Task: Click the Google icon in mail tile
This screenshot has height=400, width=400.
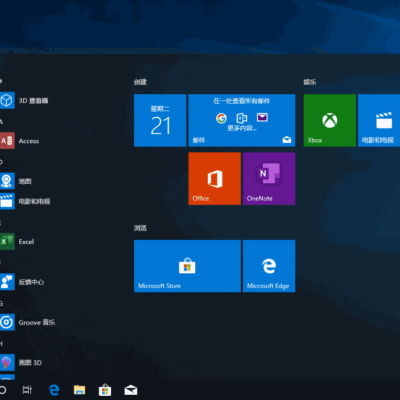Action: click(221, 118)
